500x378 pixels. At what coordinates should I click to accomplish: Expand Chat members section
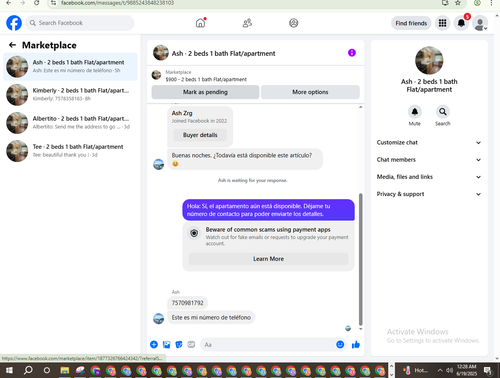429,160
